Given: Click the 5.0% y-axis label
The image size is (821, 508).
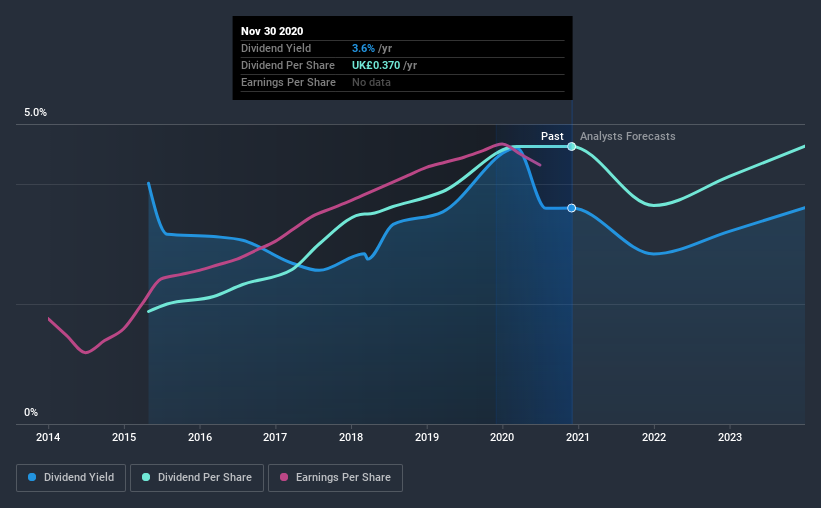Looking at the screenshot, I should coord(35,113).
